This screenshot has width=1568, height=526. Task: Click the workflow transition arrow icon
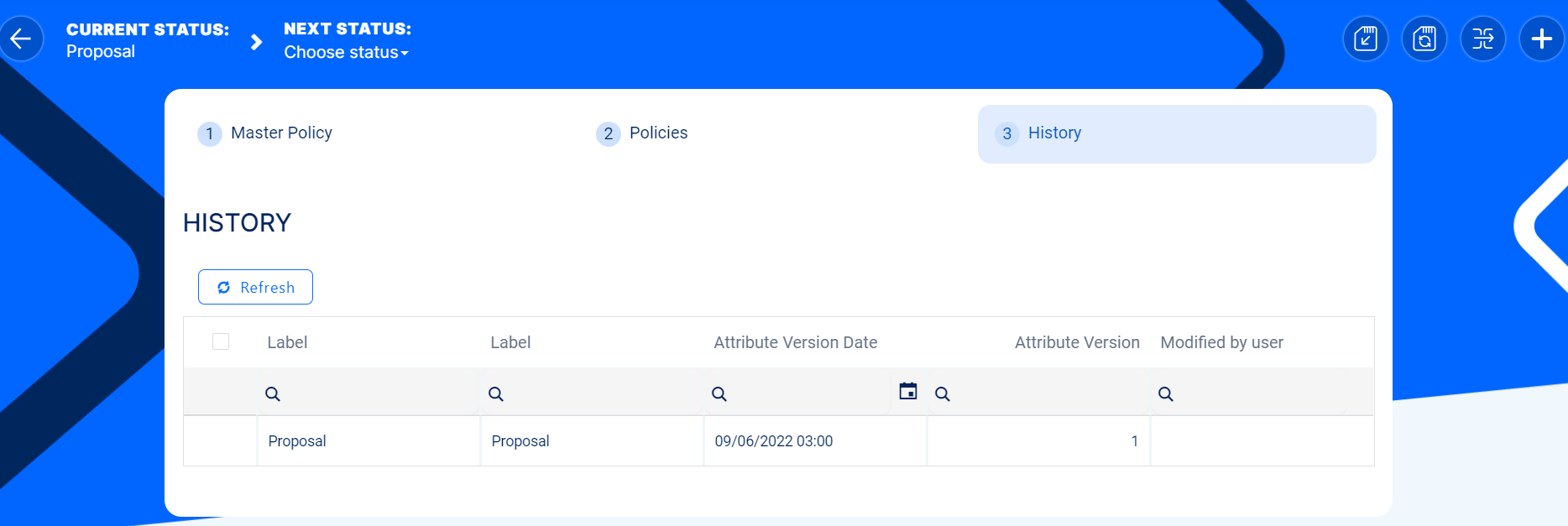coord(1482,39)
